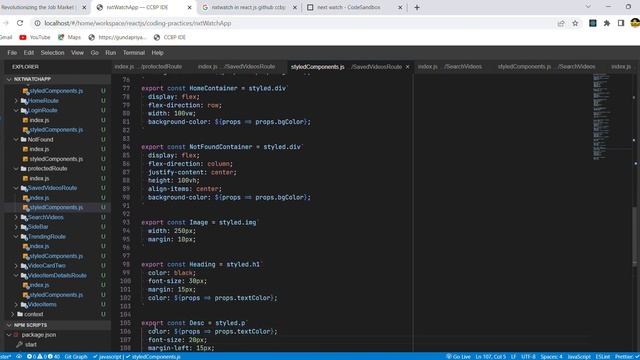Click the errors and warnings status icons
The height and width of the screenshot is (360, 640).
43,356
